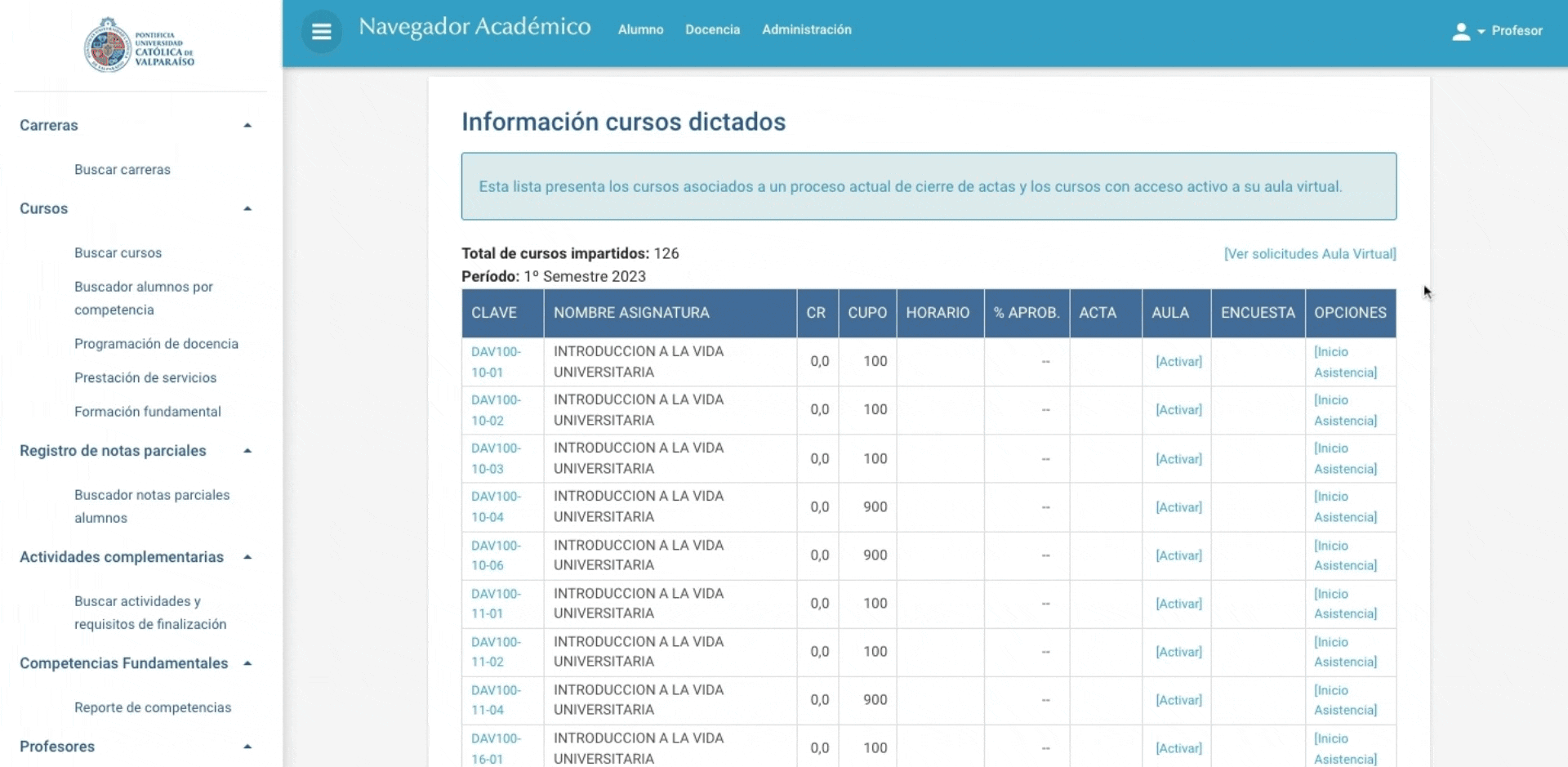Activar aula for DAV100-10-03
This screenshot has height=767, width=1568.
click(x=1178, y=459)
